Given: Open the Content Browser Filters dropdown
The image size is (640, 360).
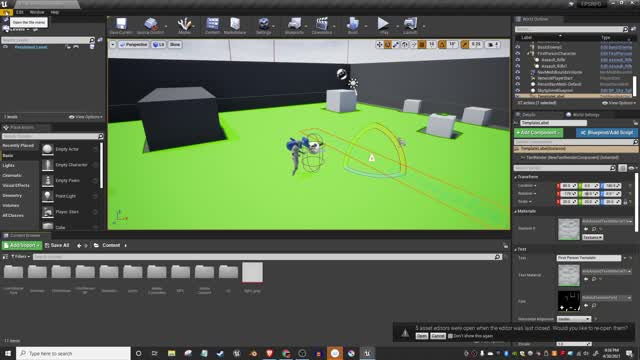Looking at the screenshot, I should click(20, 256).
